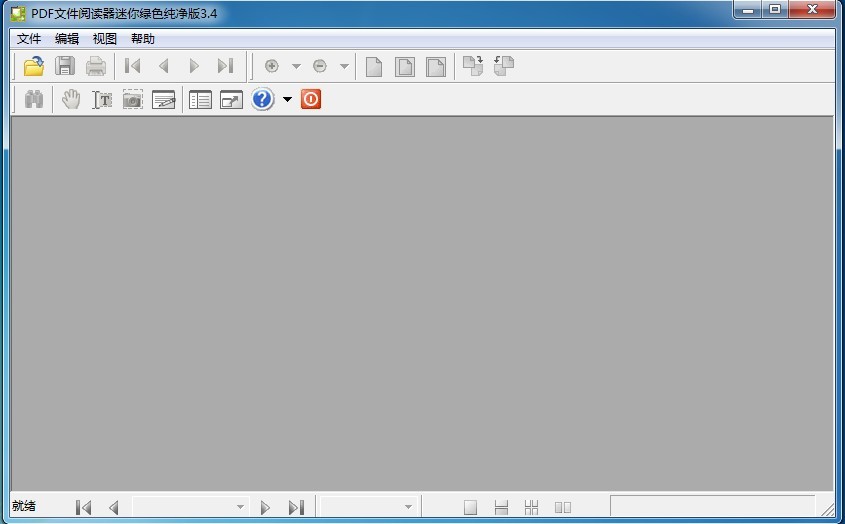Open the zoom level combo box in status bar
Image resolution: width=845 pixels, height=524 pixels.
[x=369, y=507]
